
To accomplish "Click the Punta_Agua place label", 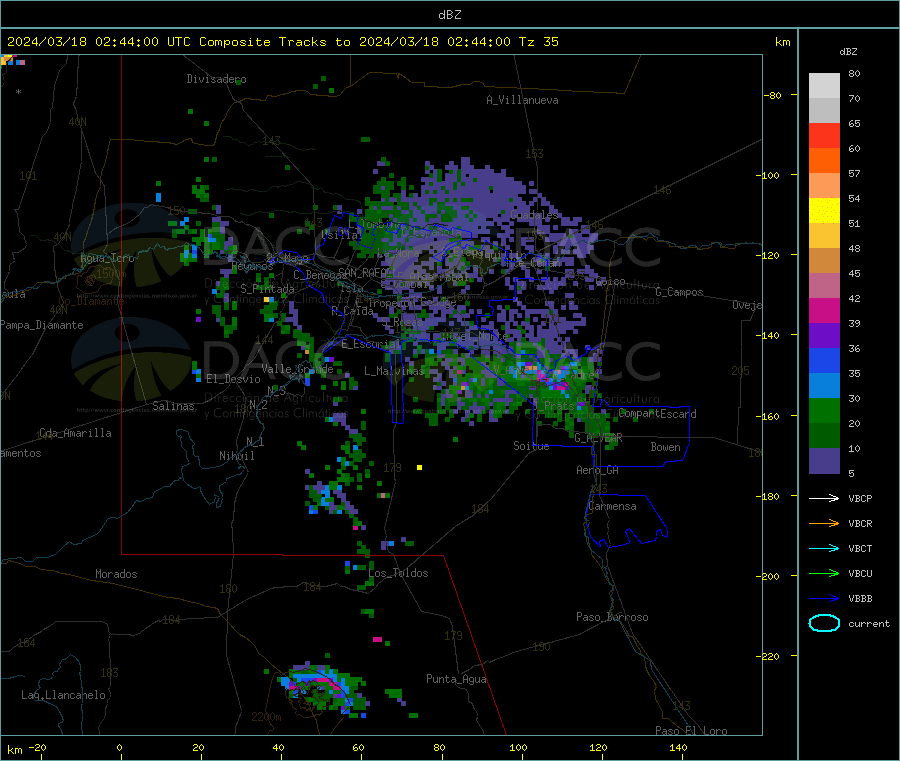I will coord(456,679).
